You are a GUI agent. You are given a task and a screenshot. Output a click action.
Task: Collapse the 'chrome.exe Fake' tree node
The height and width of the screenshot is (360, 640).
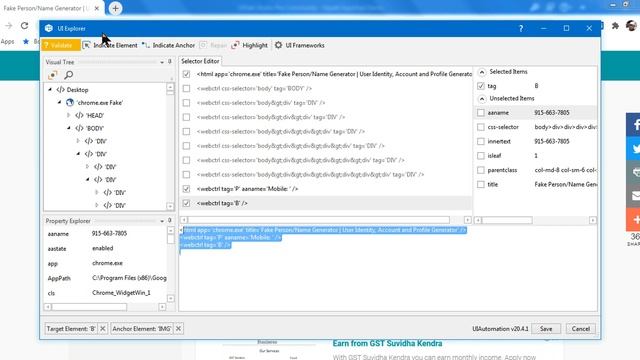(60, 102)
